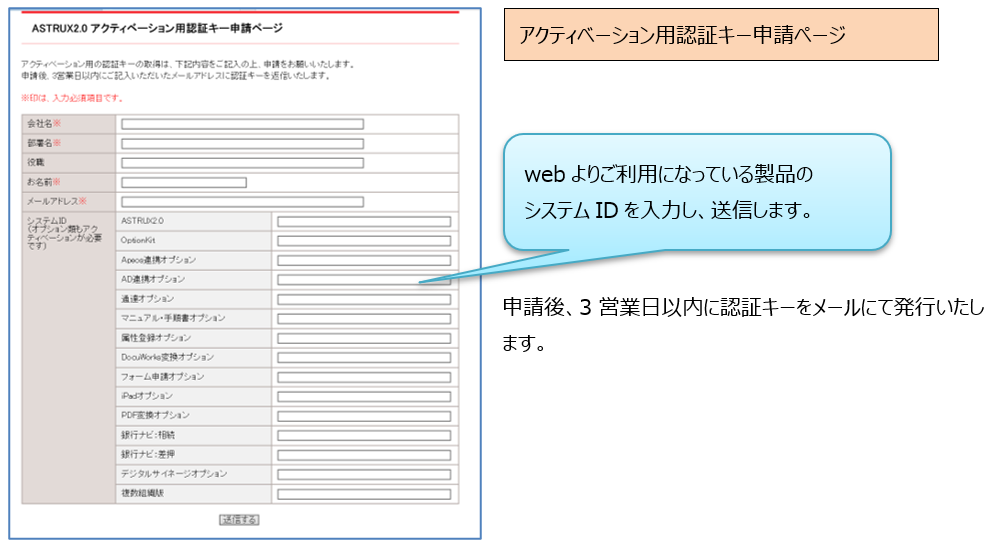Click the blue callout about システム ID

click(697, 192)
